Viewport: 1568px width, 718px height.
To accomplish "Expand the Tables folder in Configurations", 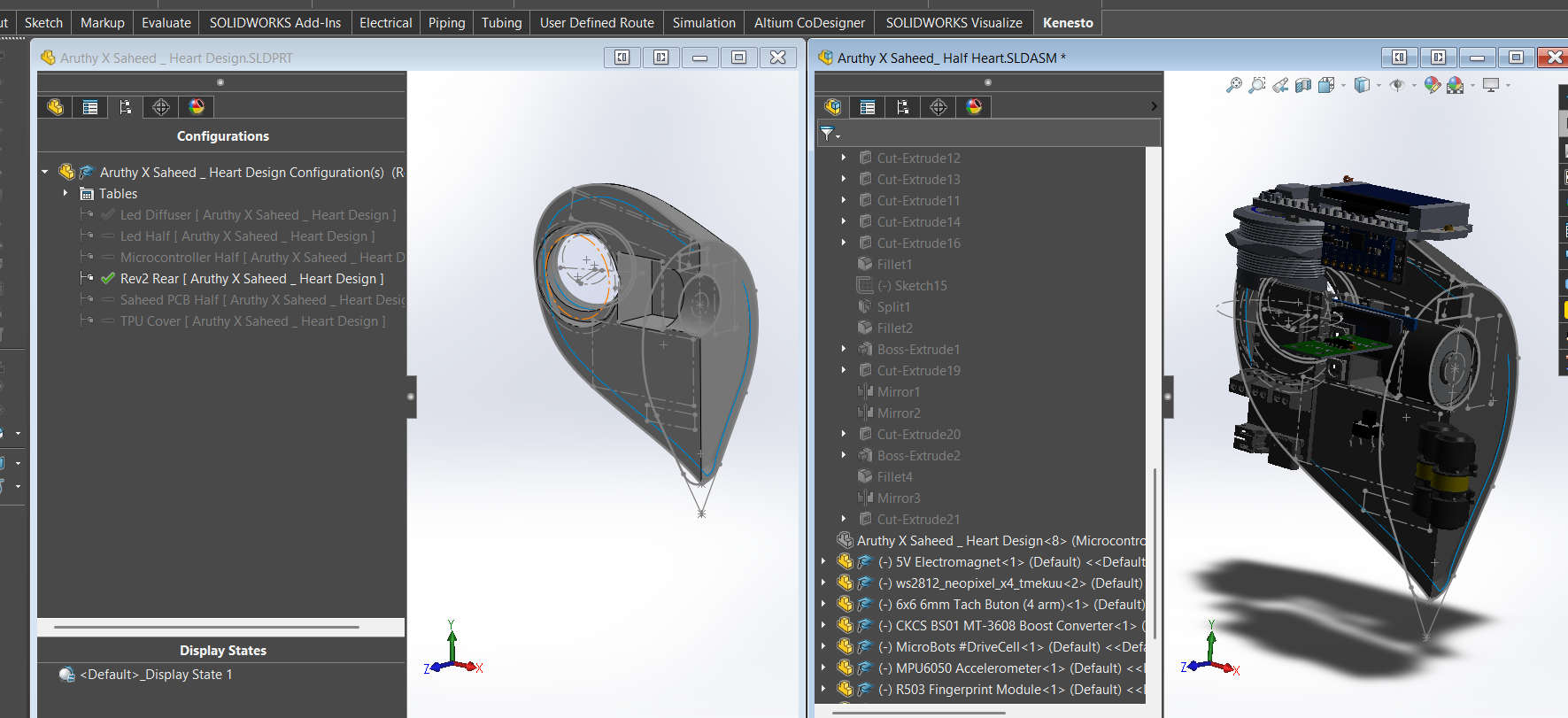I will click(66, 194).
